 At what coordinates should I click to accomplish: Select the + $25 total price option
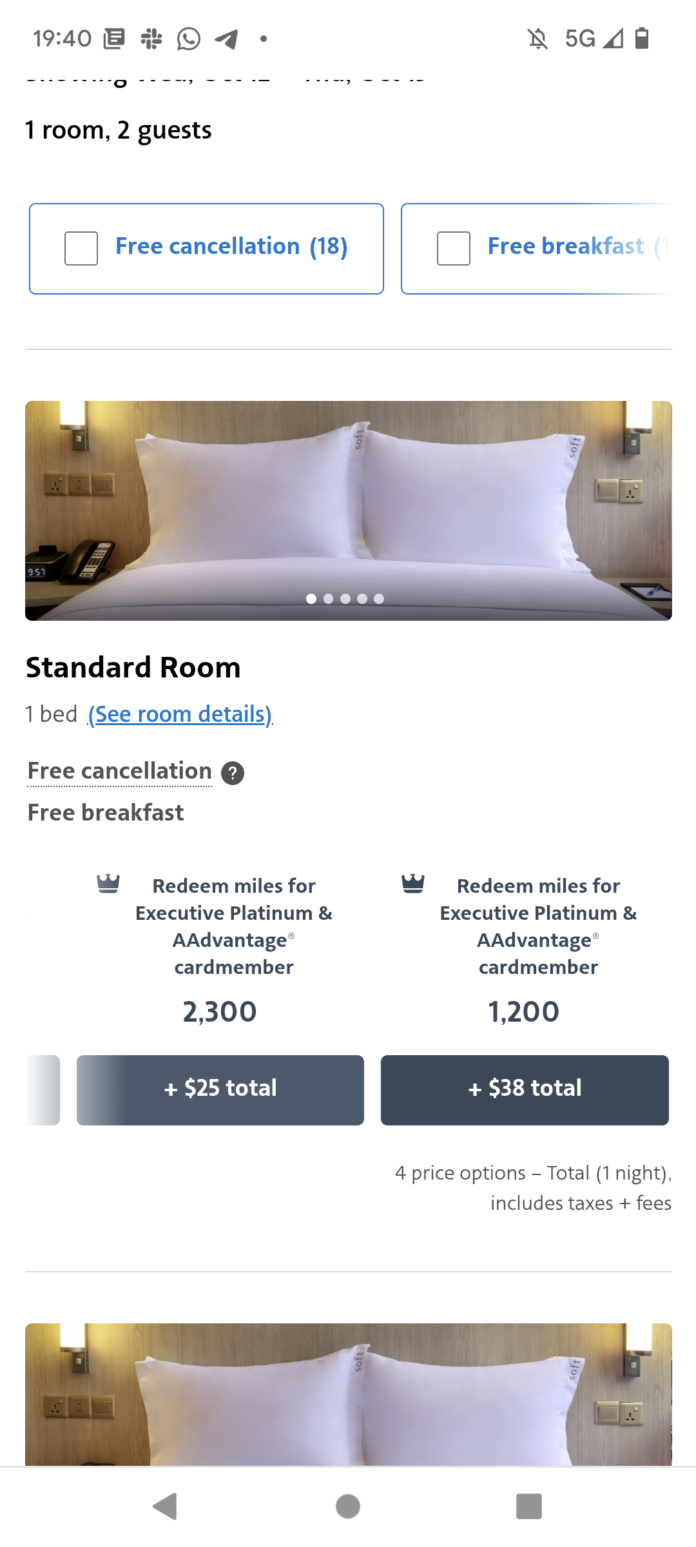coord(220,1090)
